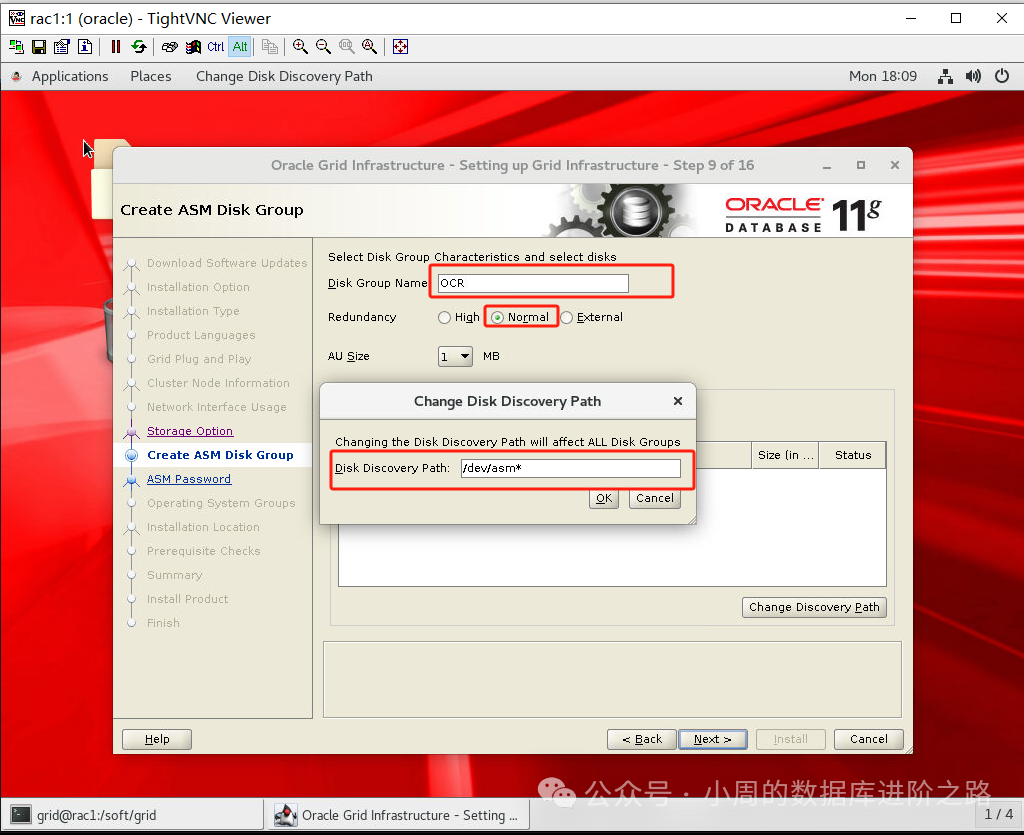Screen dimensions: 1024x835
Task: Click the Applications menu foot icon
Action: [17, 76]
